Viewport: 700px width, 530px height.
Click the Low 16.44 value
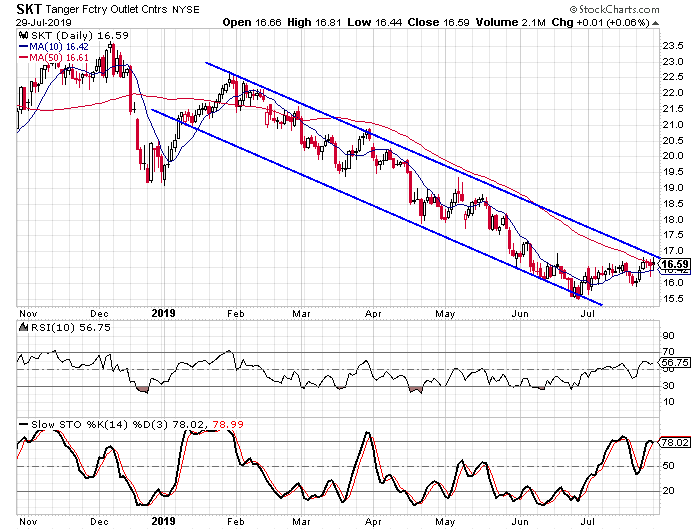tap(375, 22)
